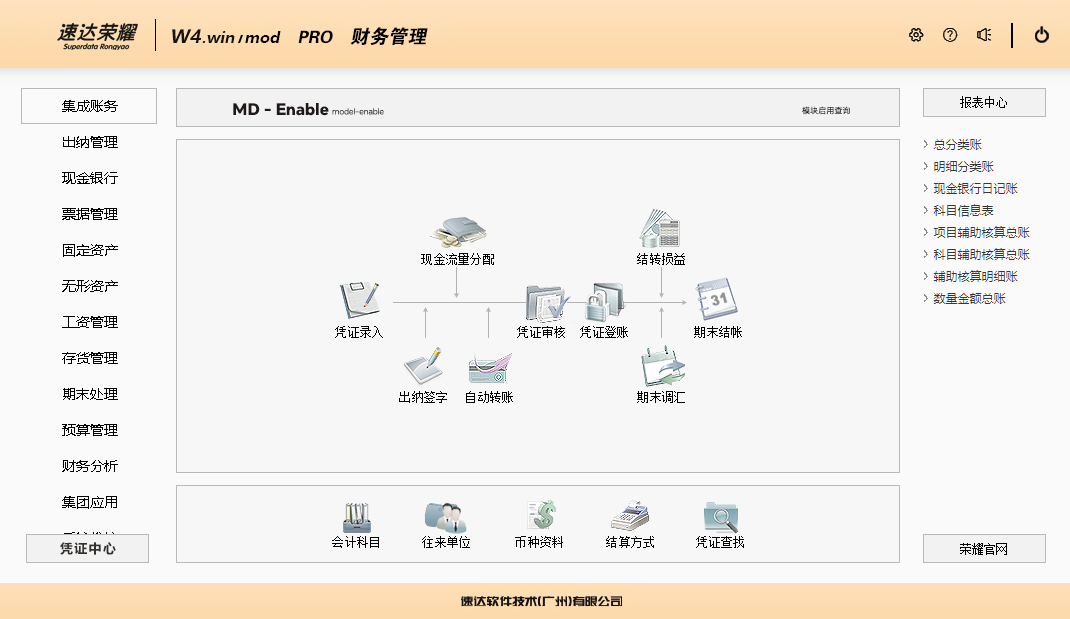1070x619 pixels.
Task: Click the 现金流量分配 cash flow icon
Action: click(457, 232)
